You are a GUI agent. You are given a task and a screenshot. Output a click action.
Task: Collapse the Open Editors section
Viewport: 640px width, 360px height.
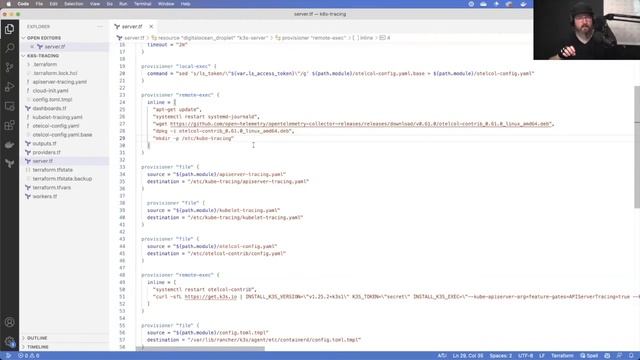pyautogui.click(x=44, y=38)
